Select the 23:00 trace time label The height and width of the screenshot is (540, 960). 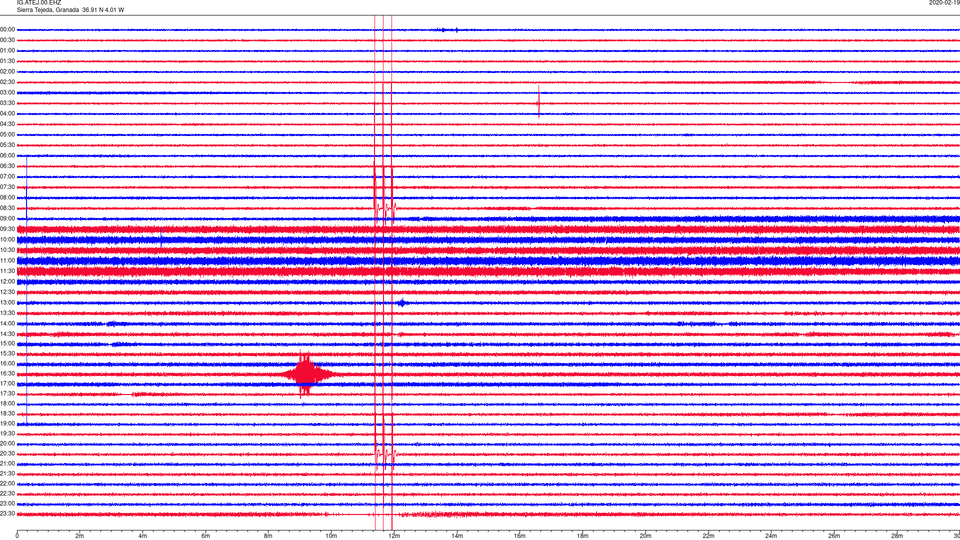click(x=8, y=504)
